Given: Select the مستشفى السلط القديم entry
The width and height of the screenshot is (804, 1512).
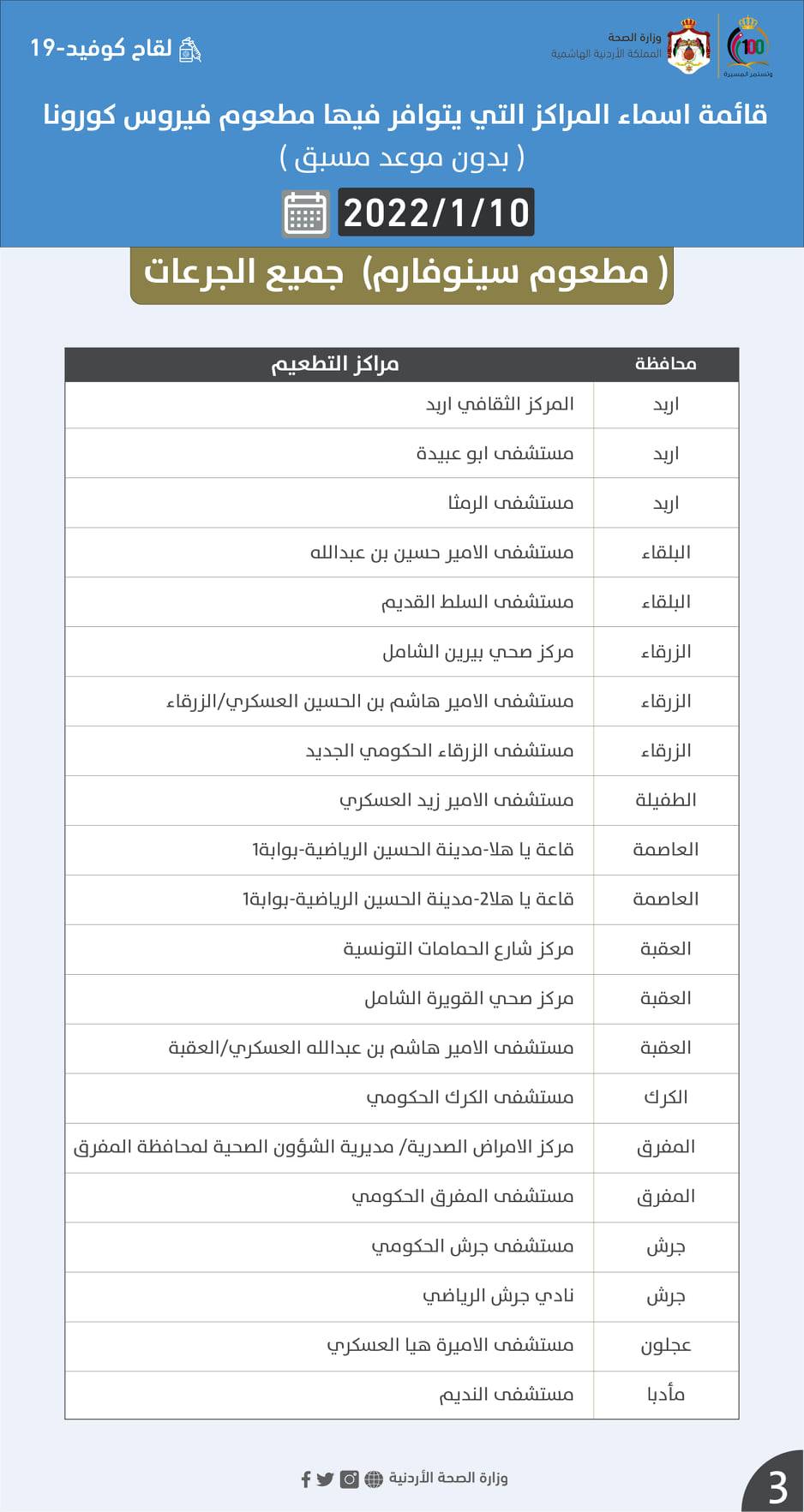Looking at the screenshot, I should [x=477, y=602].
